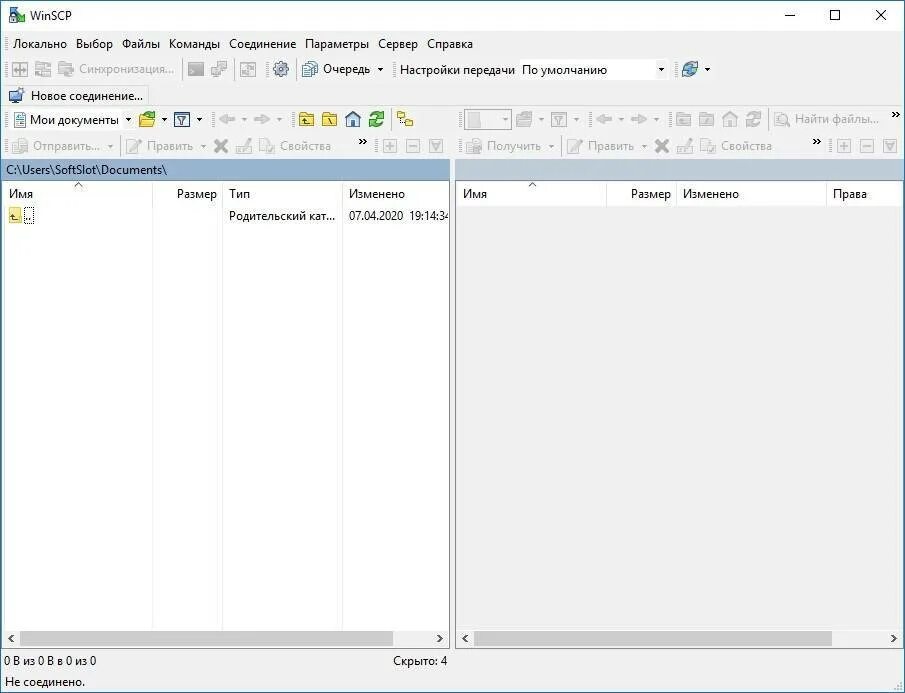Click the PuTTY open icon next to console

click(x=219, y=69)
